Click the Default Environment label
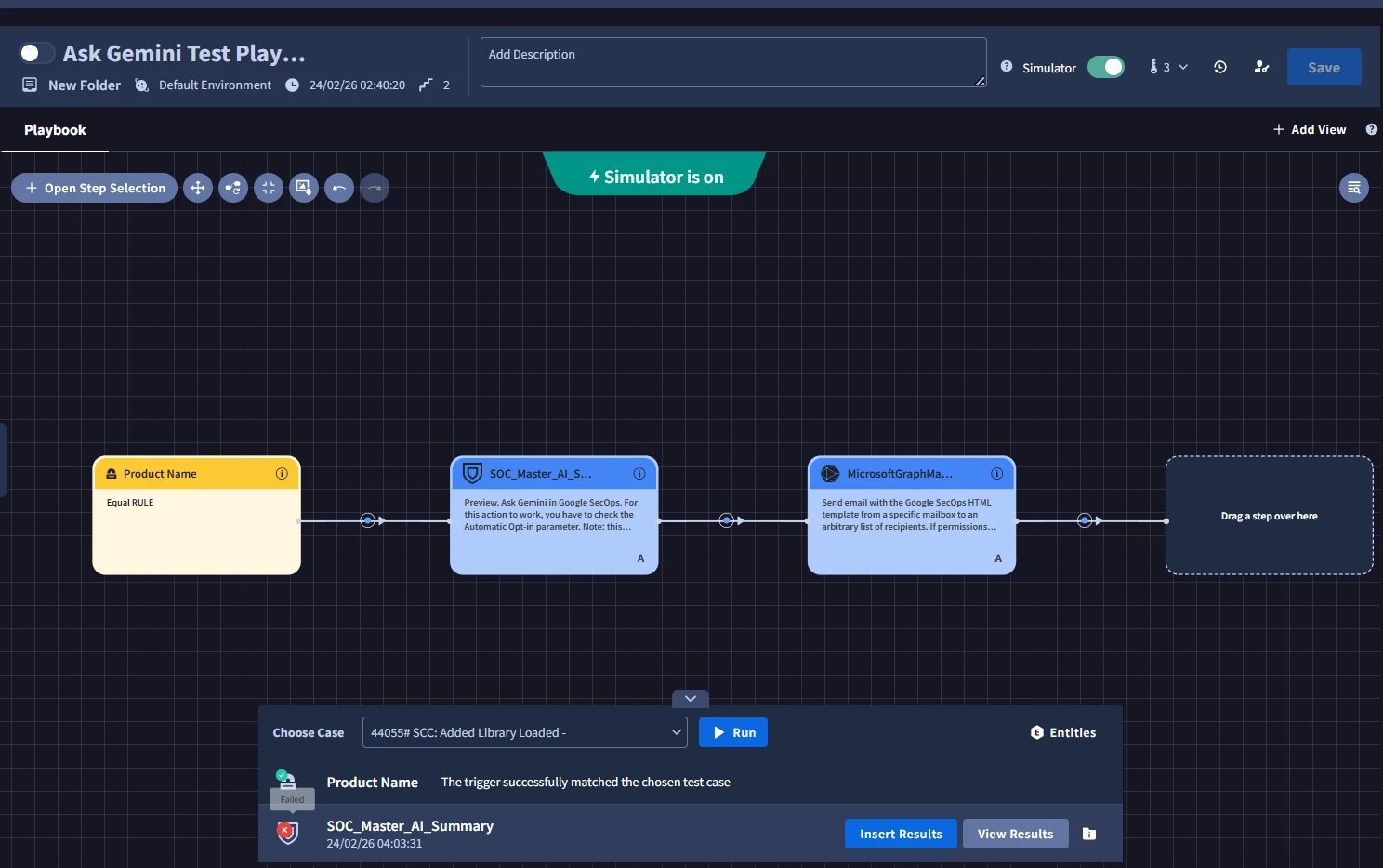 215,85
